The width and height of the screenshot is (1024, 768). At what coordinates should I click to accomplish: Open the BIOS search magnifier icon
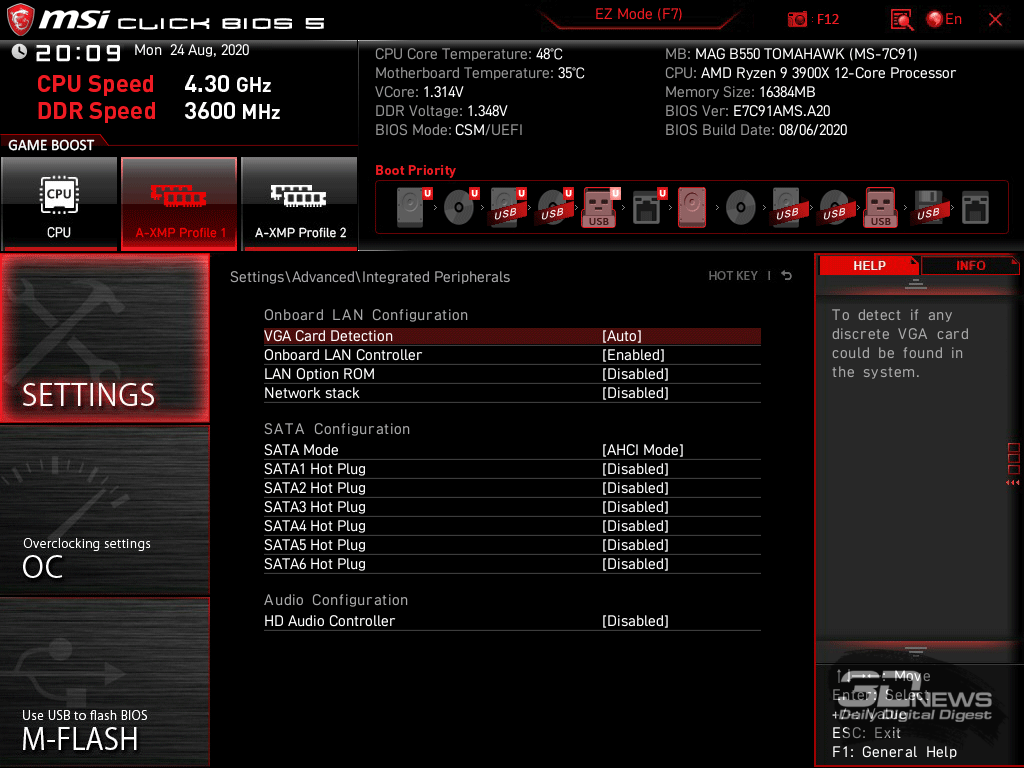(902, 20)
